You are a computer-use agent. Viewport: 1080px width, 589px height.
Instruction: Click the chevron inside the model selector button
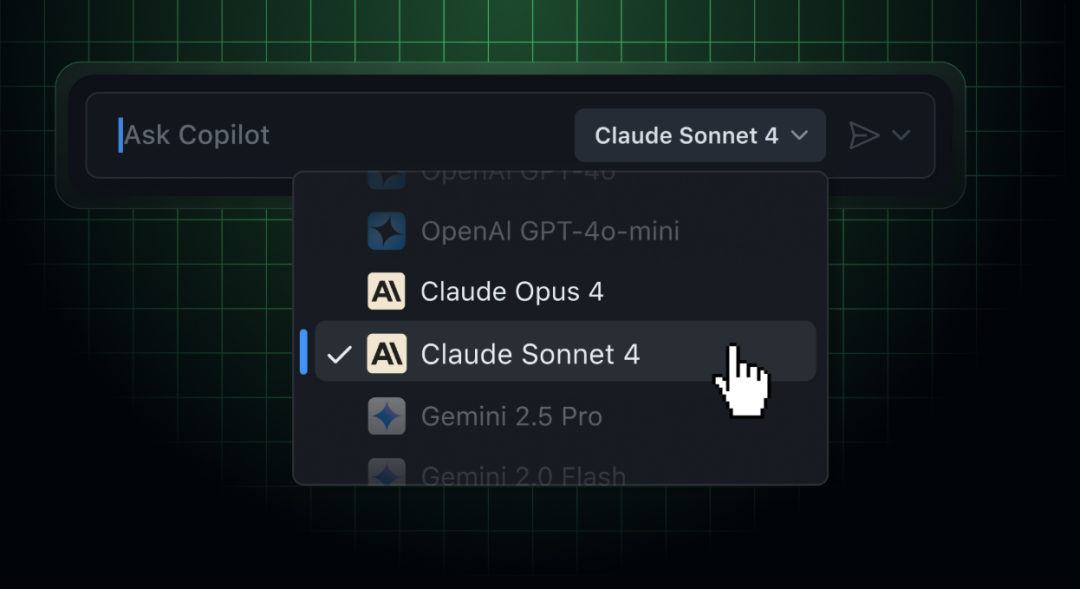coord(799,135)
